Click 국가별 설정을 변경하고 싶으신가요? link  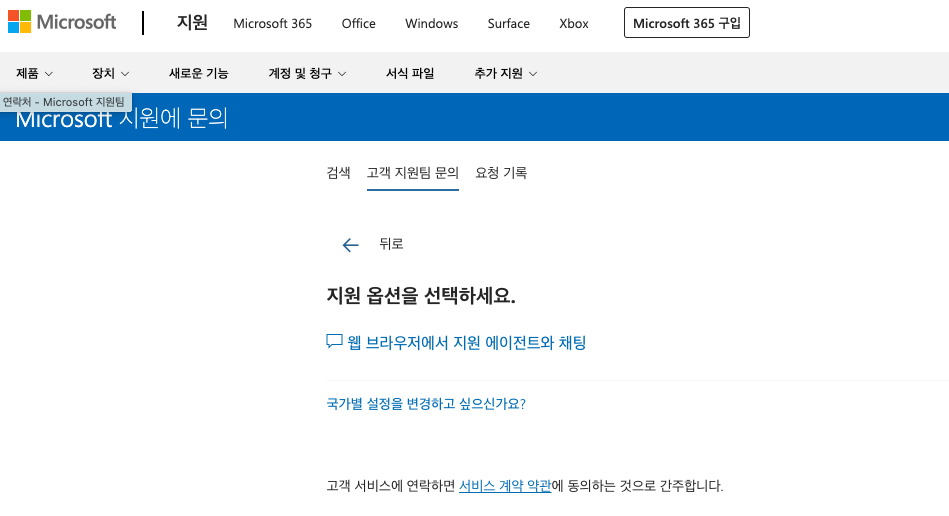[x=426, y=403]
